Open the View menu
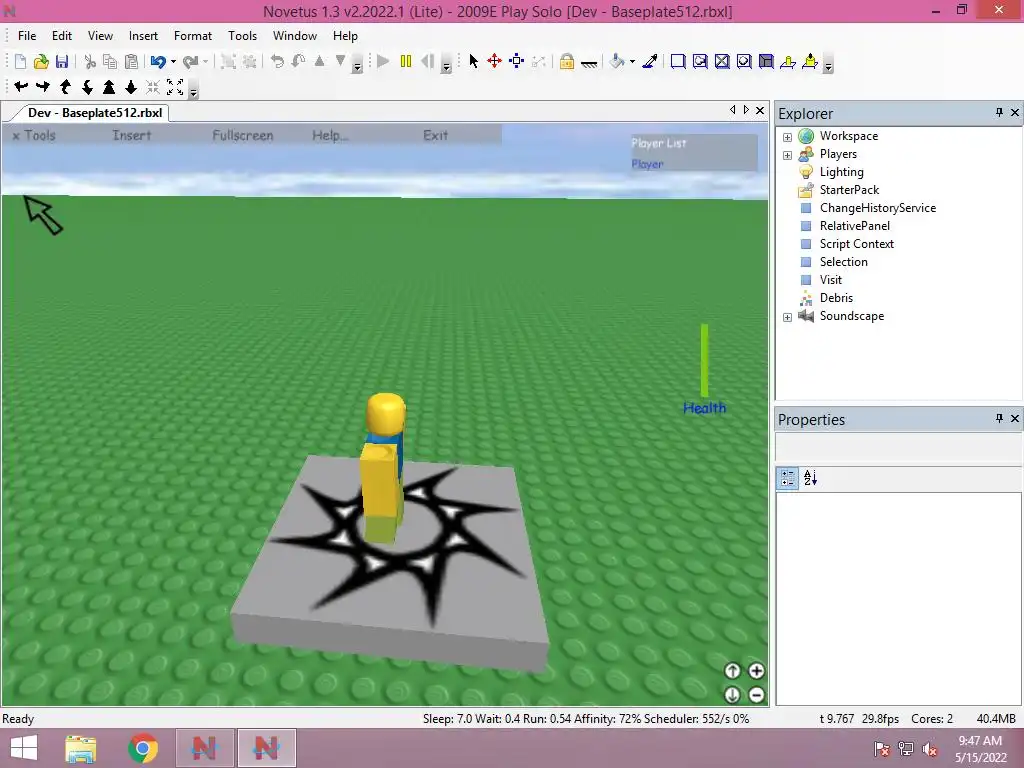1024x768 pixels. (x=101, y=36)
